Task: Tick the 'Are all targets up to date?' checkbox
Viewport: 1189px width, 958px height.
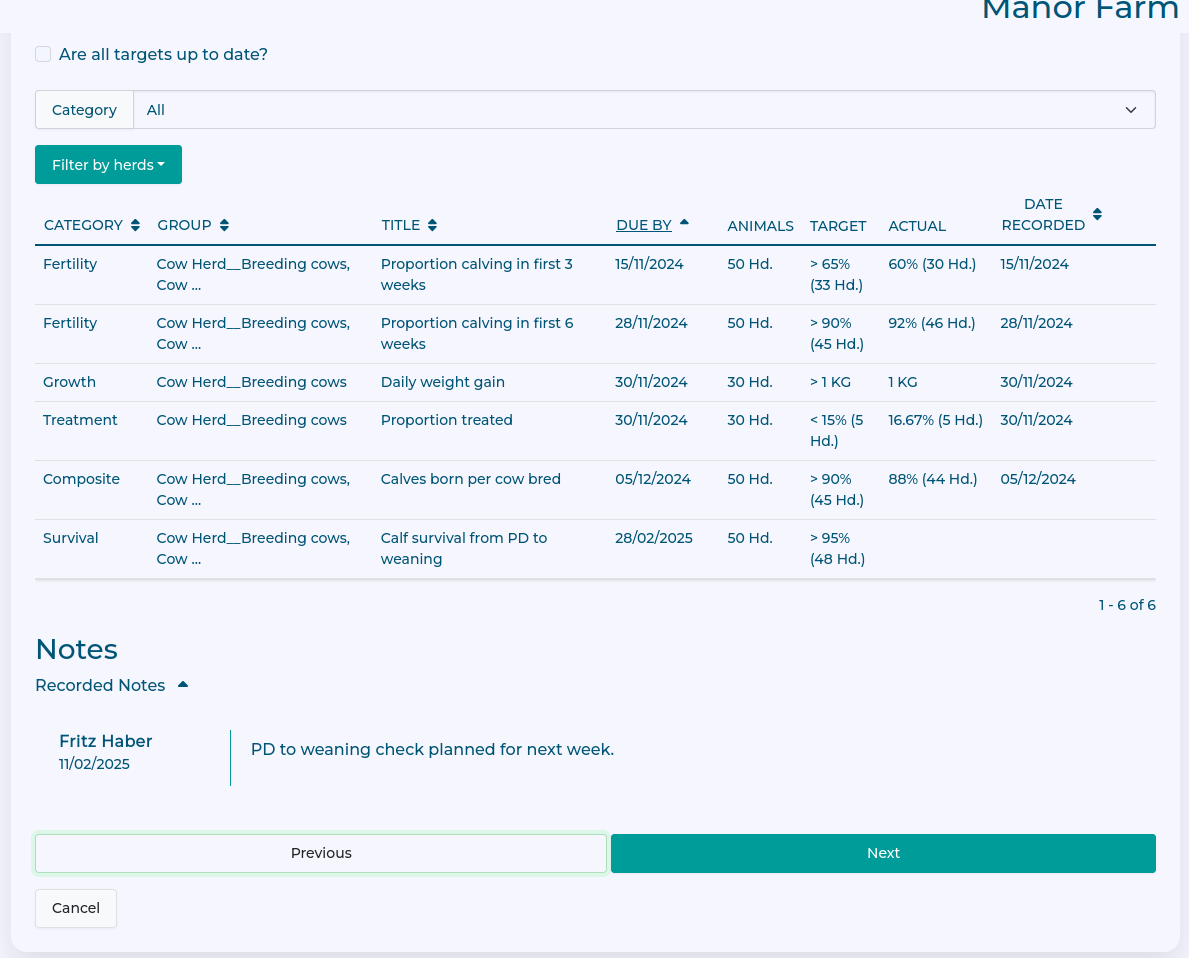Action: pos(43,54)
